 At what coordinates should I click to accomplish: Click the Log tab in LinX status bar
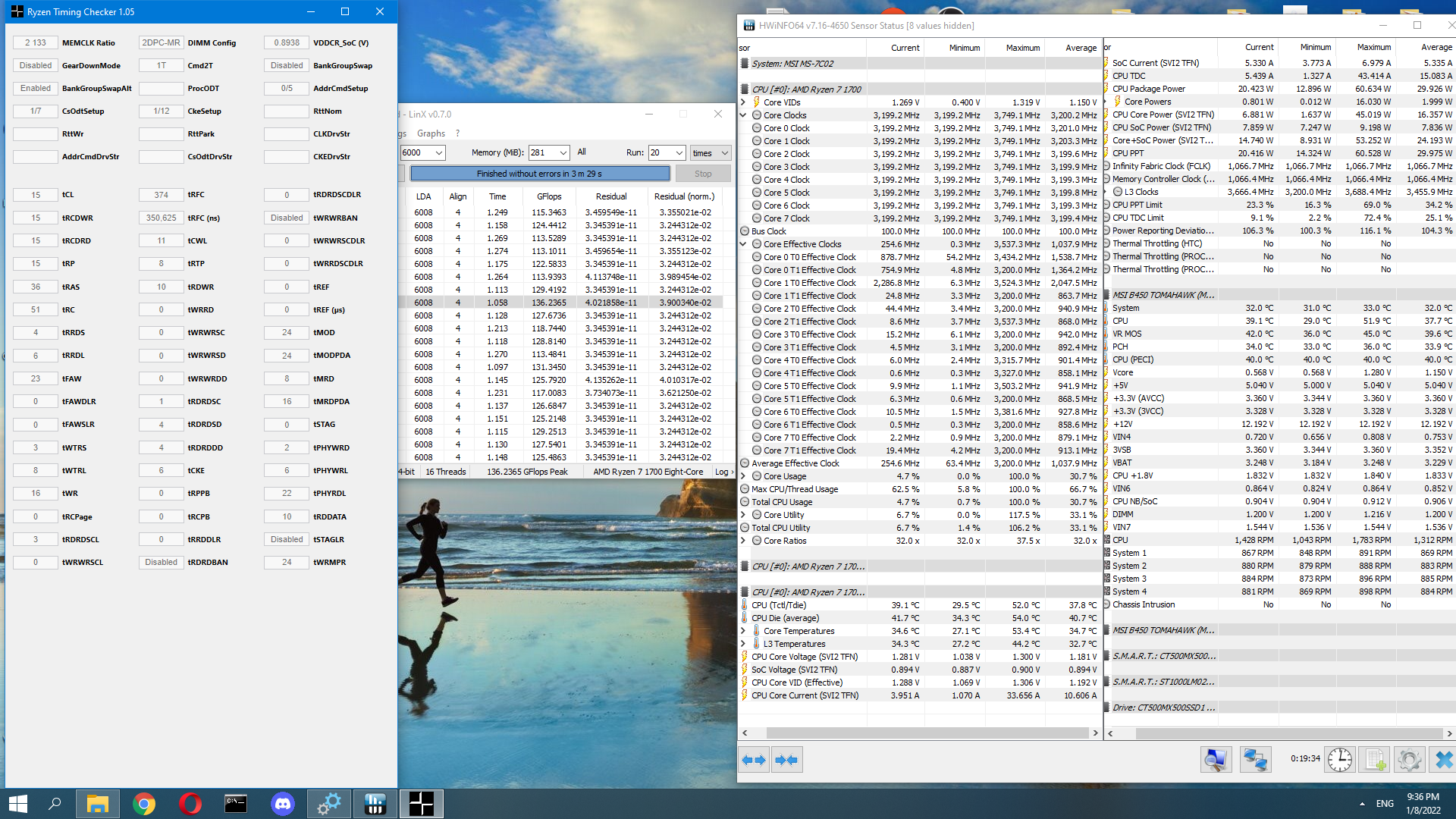point(721,472)
